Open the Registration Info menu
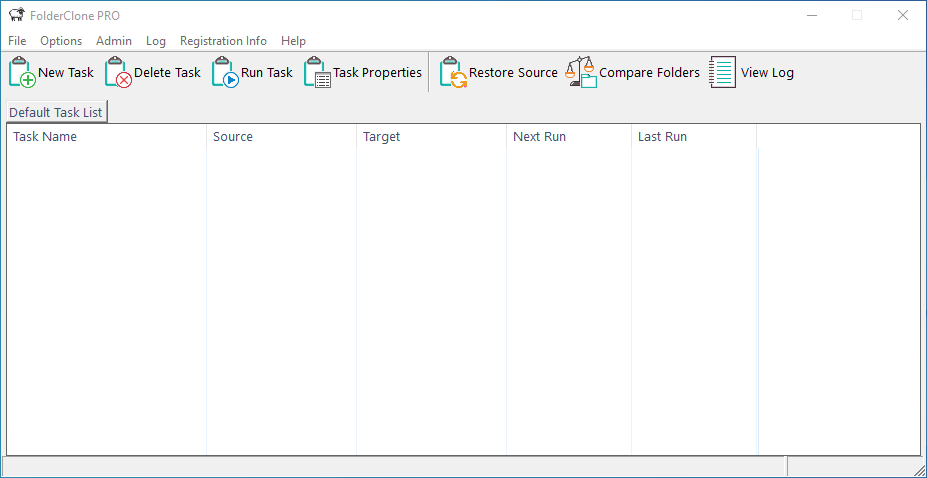The width and height of the screenshot is (927, 478). coord(223,41)
